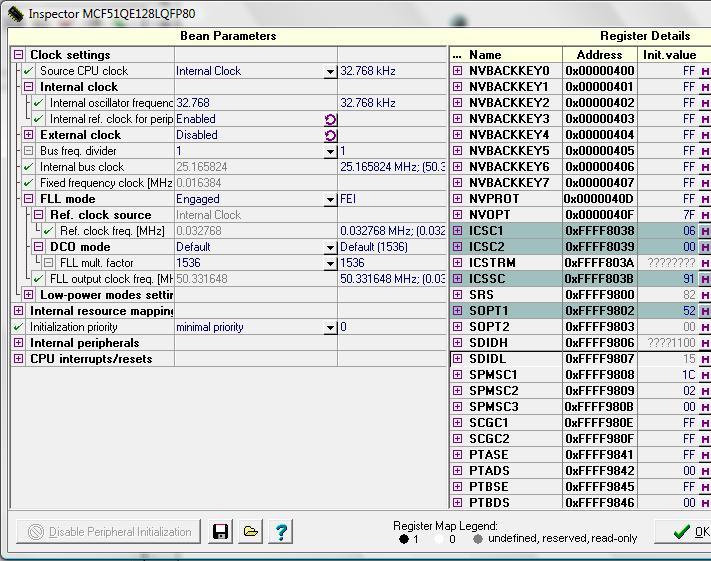The image size is (711, 561).
Task: Click the H radix icon for PTASE
Action: coord(705,455)
